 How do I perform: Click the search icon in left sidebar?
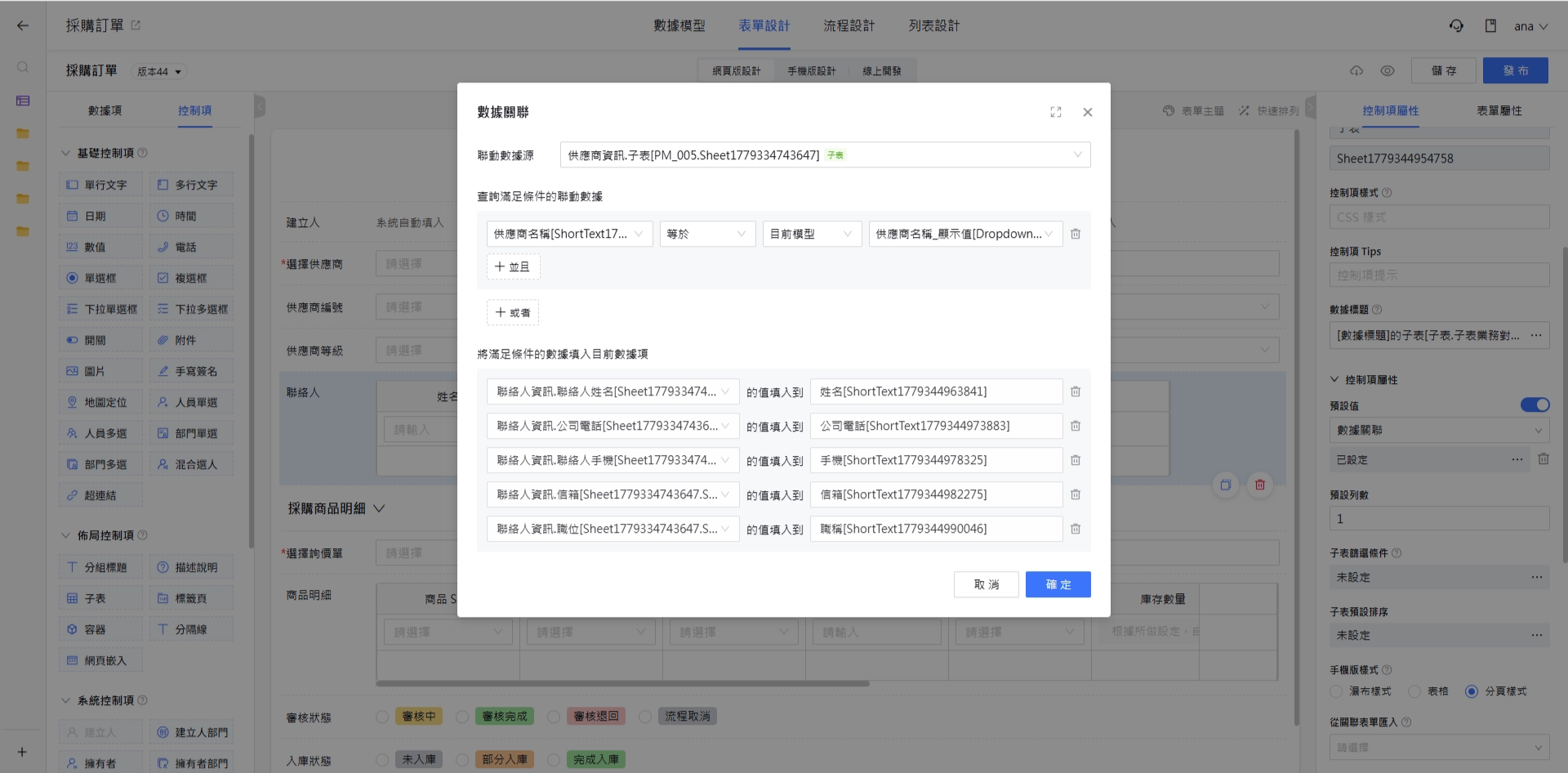coord(23,67)
